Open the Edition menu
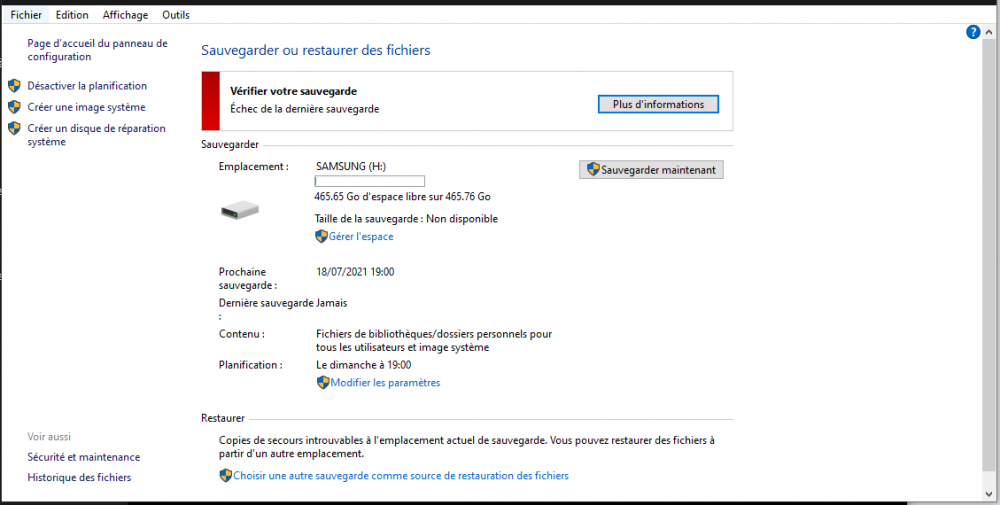1000x505 pixels. [x=72, y=15]
